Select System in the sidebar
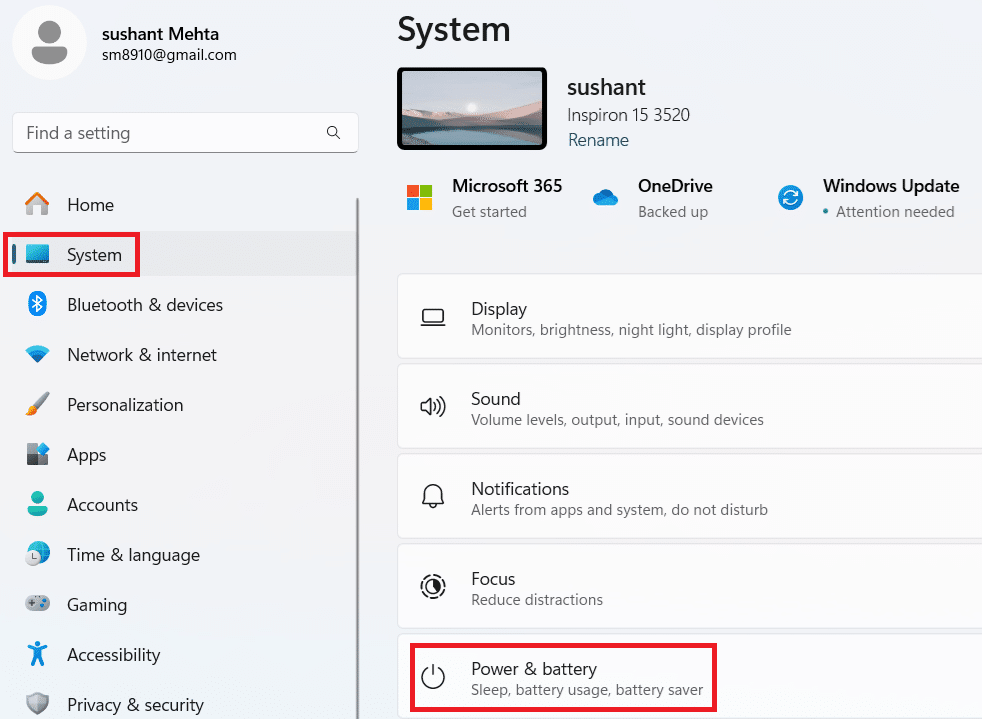Screen dimensions: 982x719 click(x=93, y=255)
